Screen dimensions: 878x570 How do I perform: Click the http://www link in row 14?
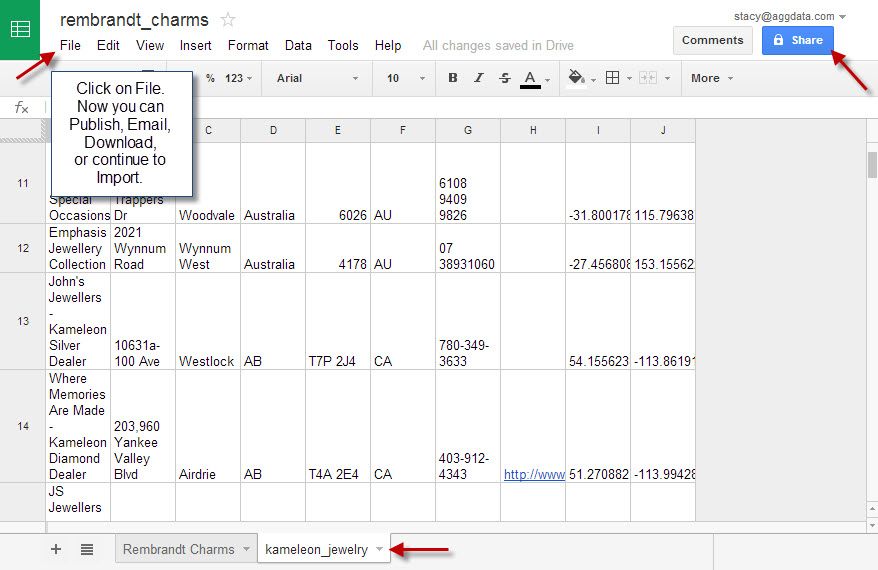tap(534, 475)
